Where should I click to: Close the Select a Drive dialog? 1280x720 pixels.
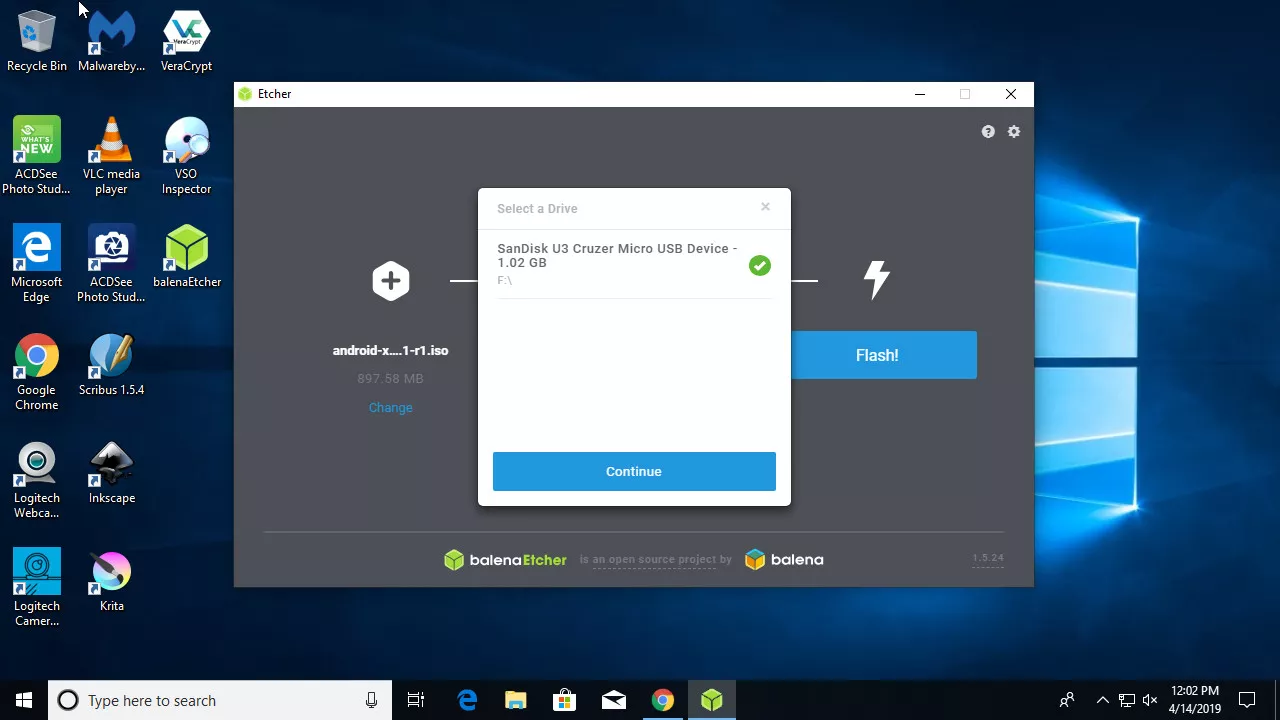pyautogui.click(x=765, y=207)
